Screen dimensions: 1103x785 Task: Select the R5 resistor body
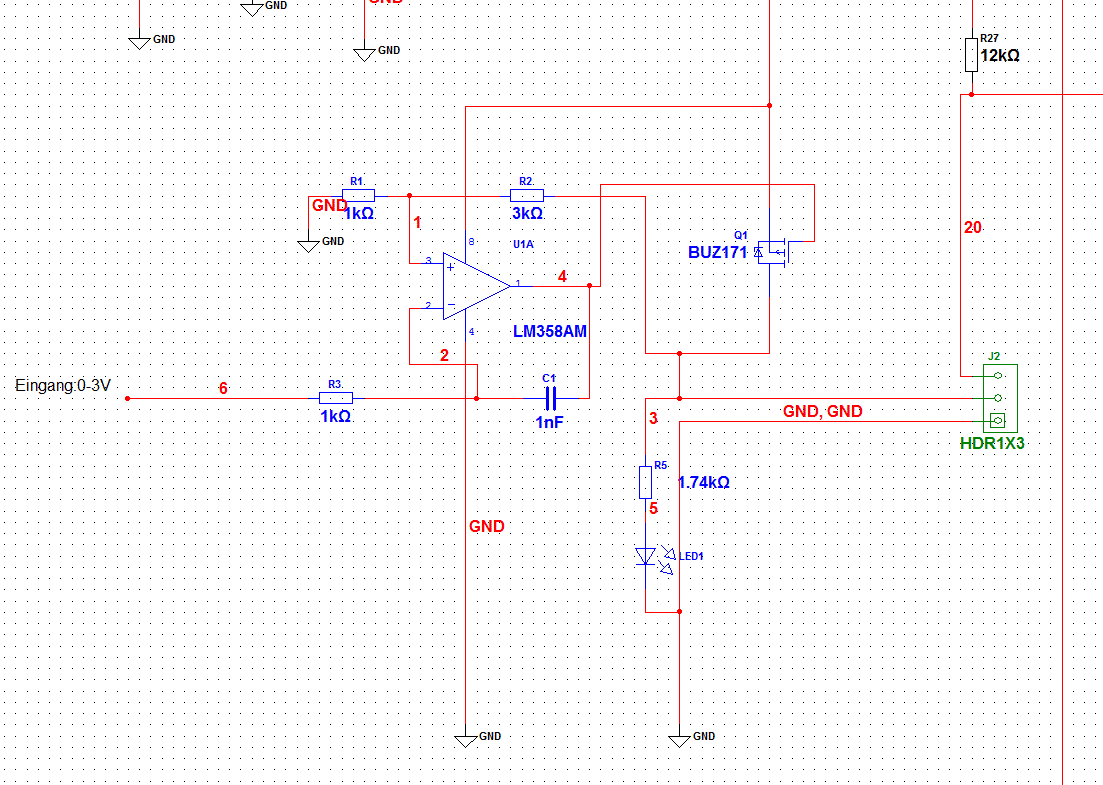point(646,482)
